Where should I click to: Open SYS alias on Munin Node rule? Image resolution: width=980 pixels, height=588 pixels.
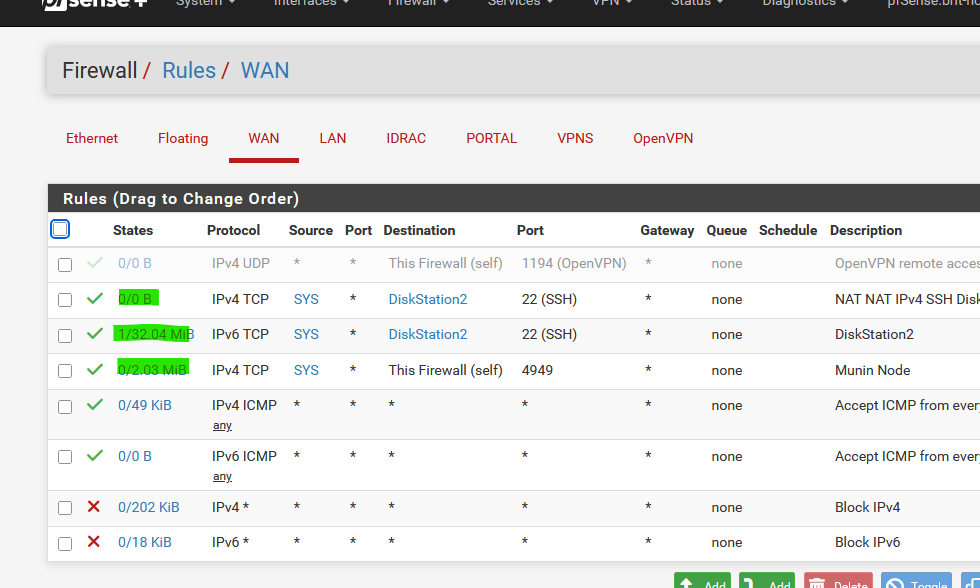(x=306, y=370)
